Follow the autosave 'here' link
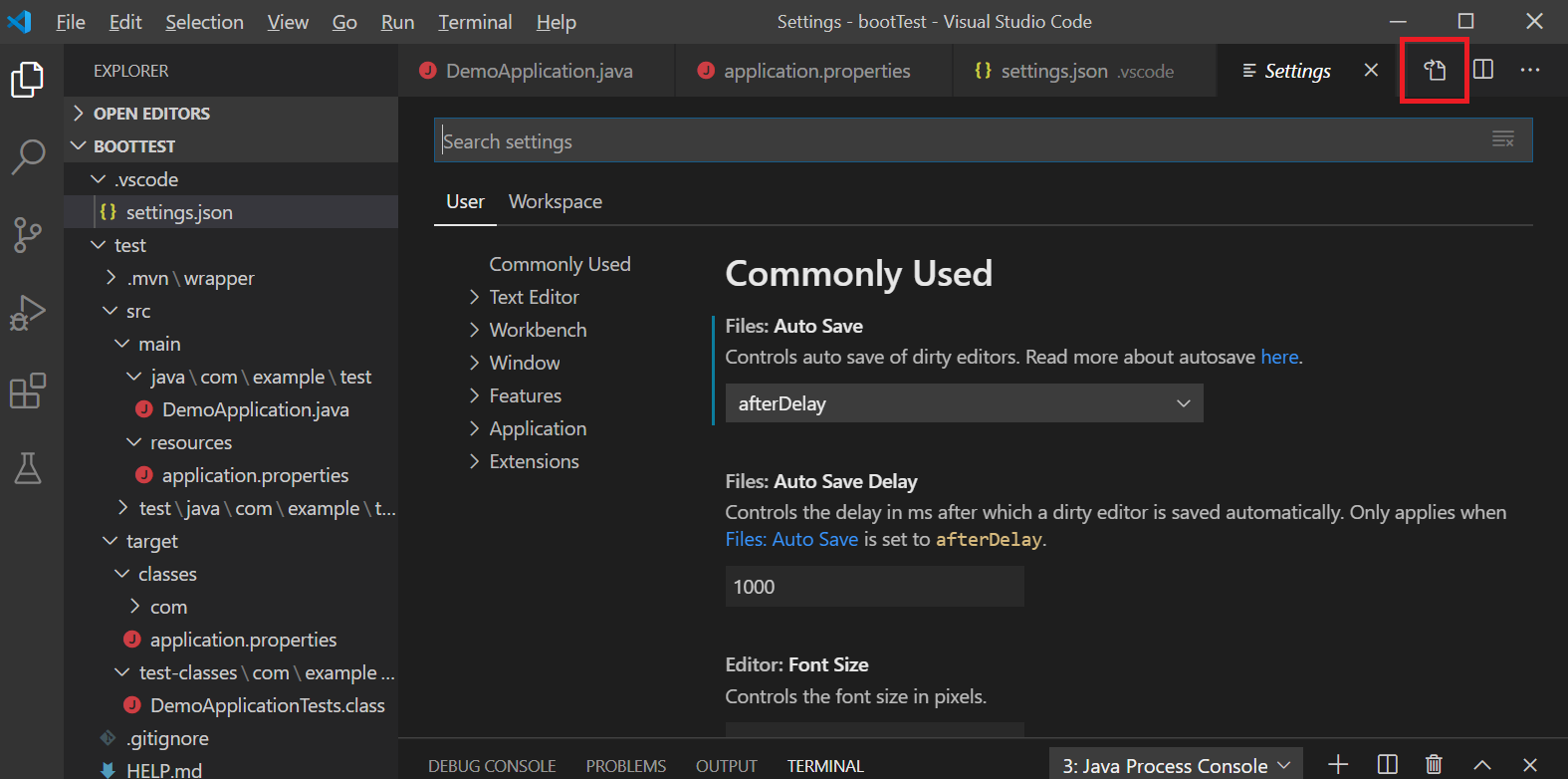The width and height of the screenshot is (1568, 779). pyautogui.click(x=1279, y=357)
